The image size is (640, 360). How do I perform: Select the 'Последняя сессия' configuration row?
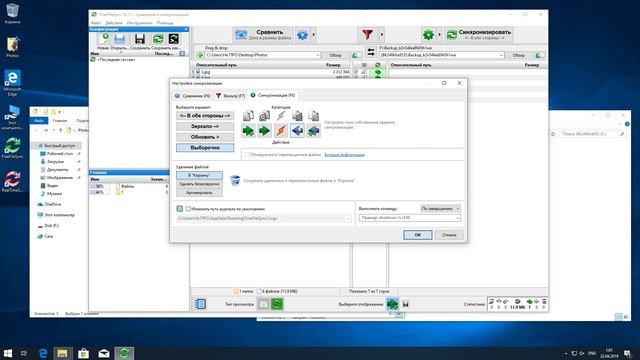(139, 60)
